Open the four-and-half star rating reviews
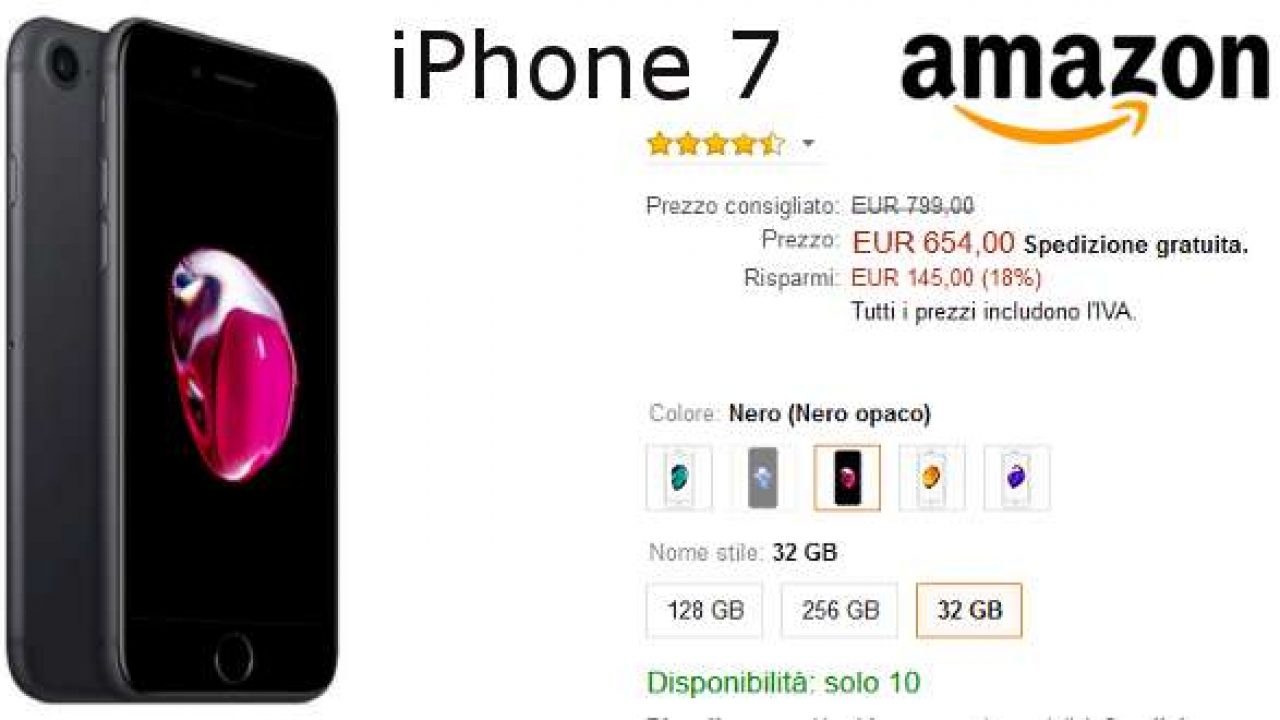The image size is (1280, 720). click(x=716, y=144)
